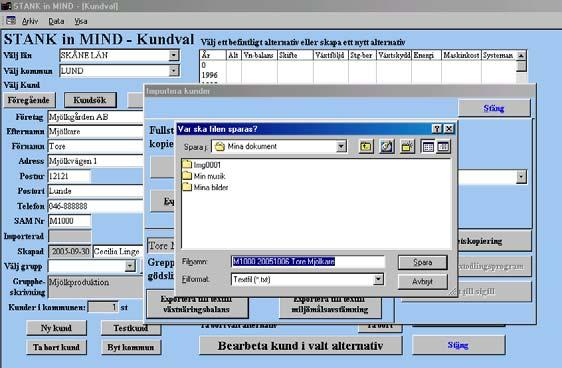Click the Postort field Lunde
This screenshot has height=368, width=562.
pyautogui.click(x=95, y=191)
